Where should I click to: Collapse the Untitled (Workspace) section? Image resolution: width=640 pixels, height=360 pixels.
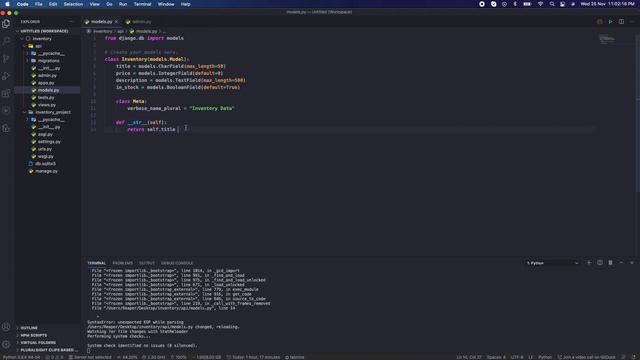click(x=44, y=31)
